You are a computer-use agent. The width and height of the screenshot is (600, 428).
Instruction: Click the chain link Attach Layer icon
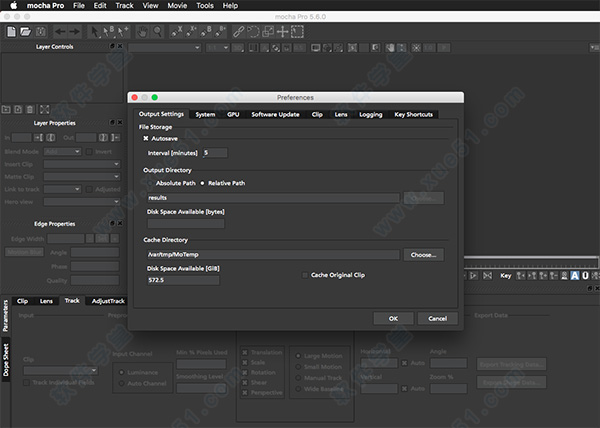tap(238, 32)
